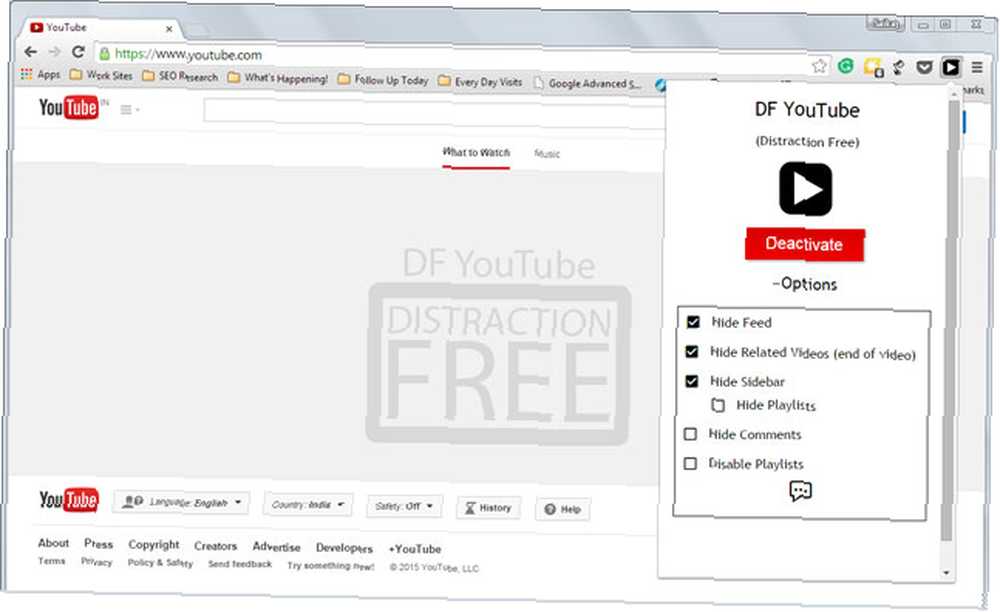Viewport: 1000px width, 612px height.
Task: Click the feedback chat bubble icon
Action: coord(800,491)
